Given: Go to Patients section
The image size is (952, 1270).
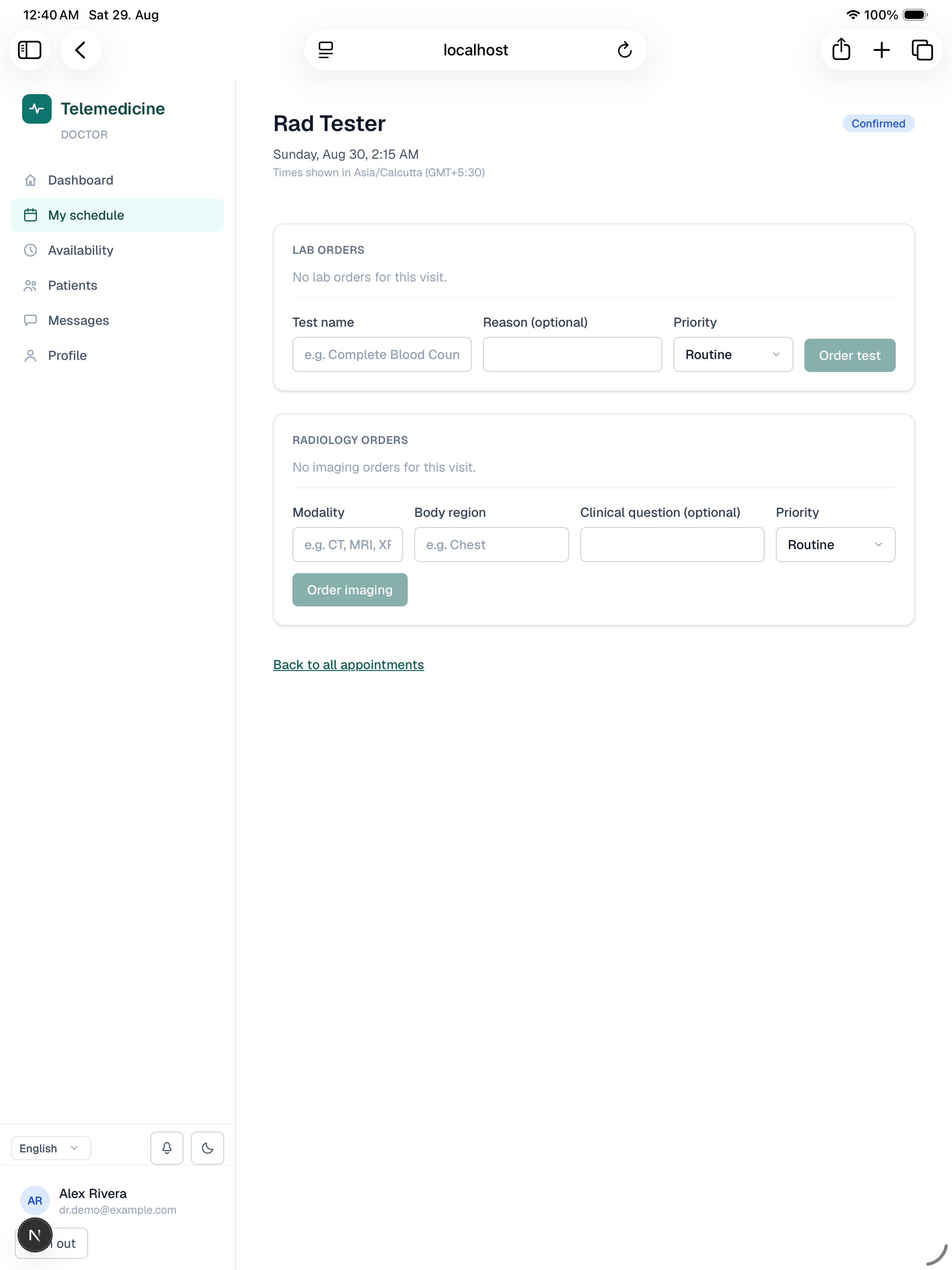Looking at the screenshot, I should [x=118, y=285].
